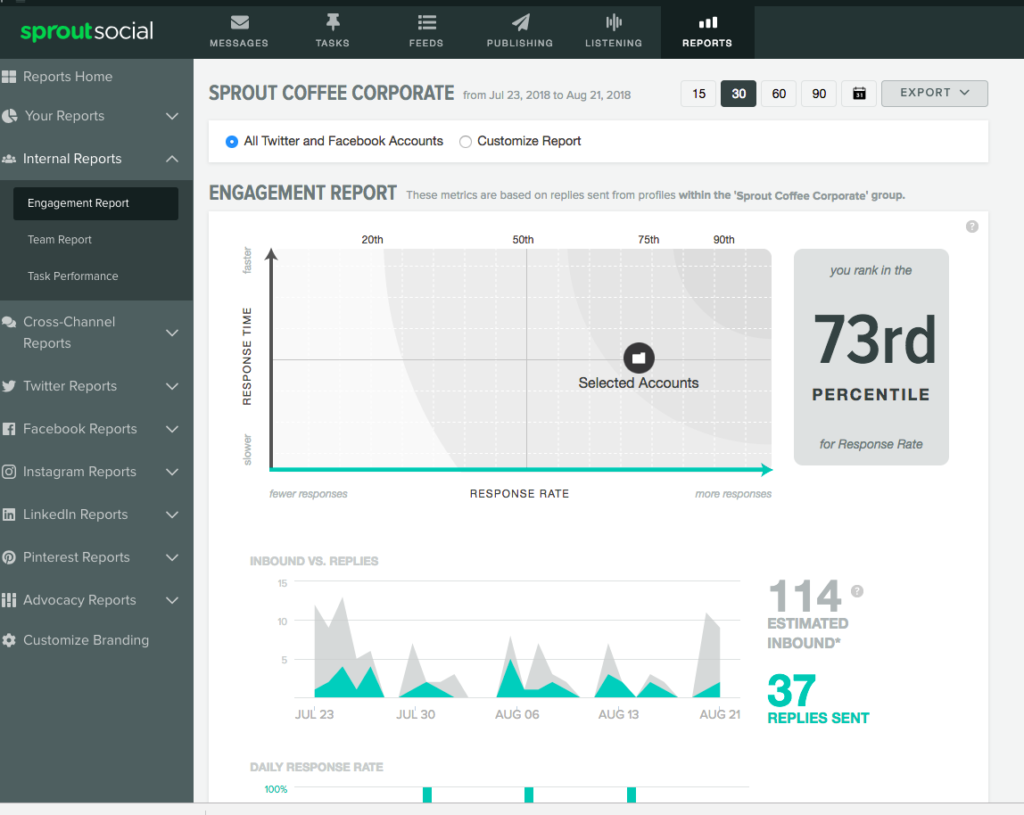Open the Feeds list icon
The height and width of the screenshot is (815, 1024).
pos(426,23)
